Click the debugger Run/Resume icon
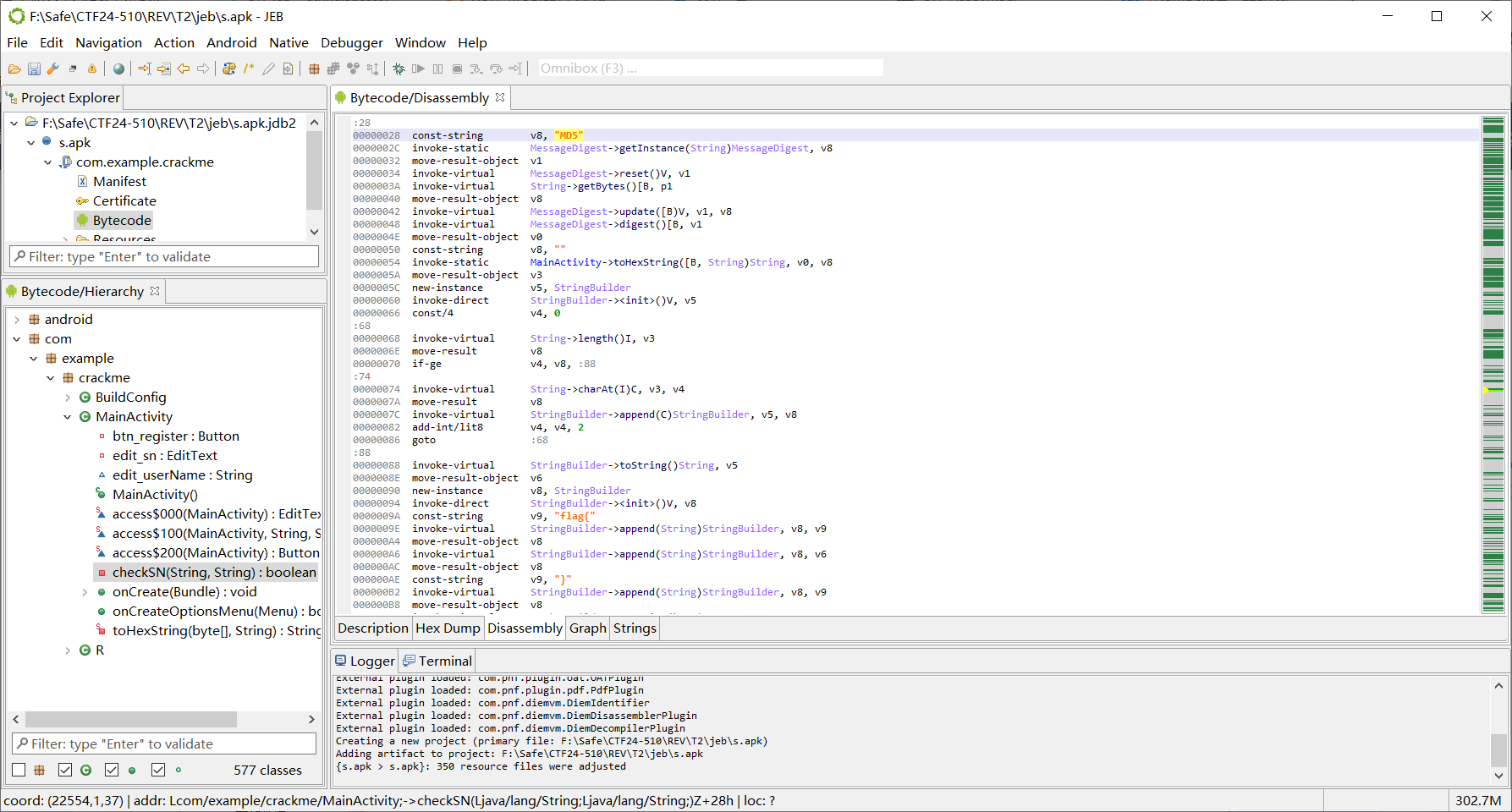The image size is (1512, 812). tap(418, 69)
